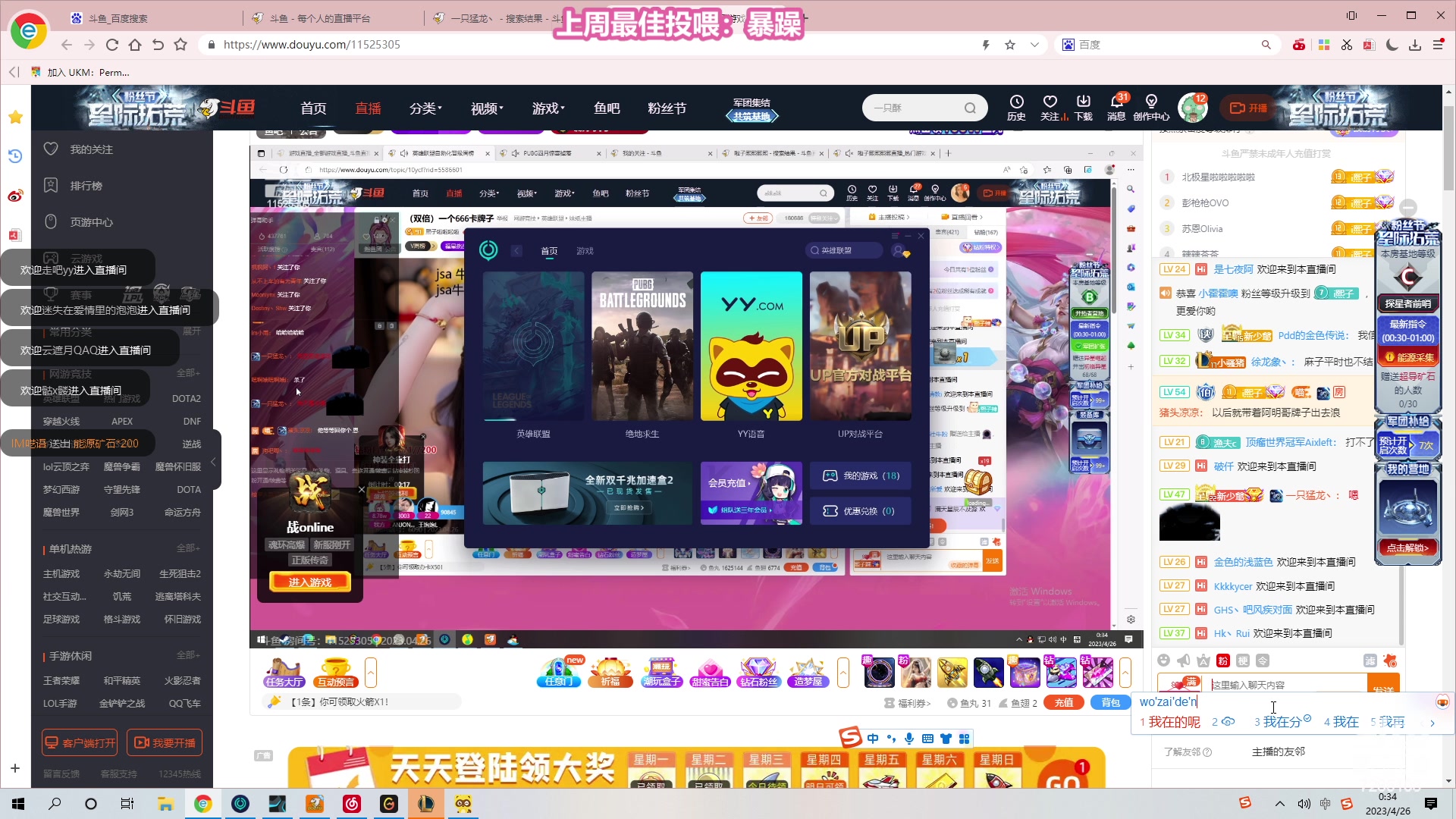Expand 常用分类 using the 展开 control

pos(190,331)
